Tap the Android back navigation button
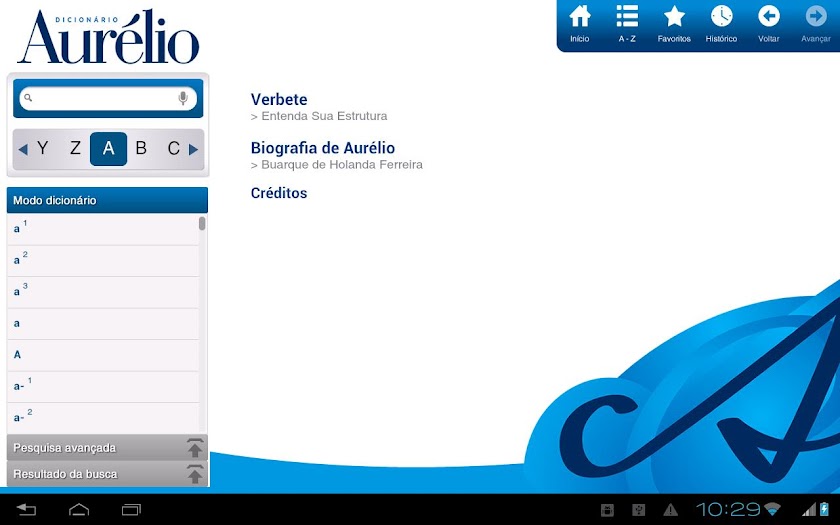Screen dimensions: 840x525 coord(26,509)
